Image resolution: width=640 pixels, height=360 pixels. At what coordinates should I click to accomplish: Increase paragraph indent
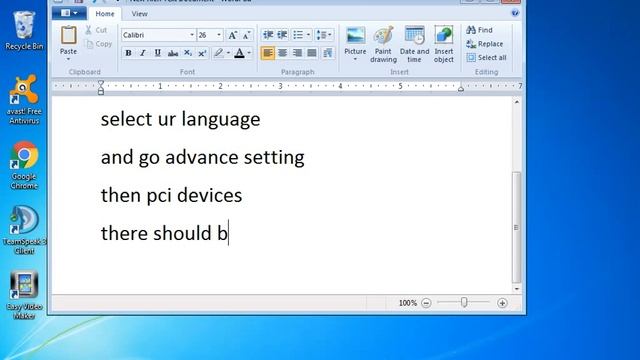click(x=282, y=35)
